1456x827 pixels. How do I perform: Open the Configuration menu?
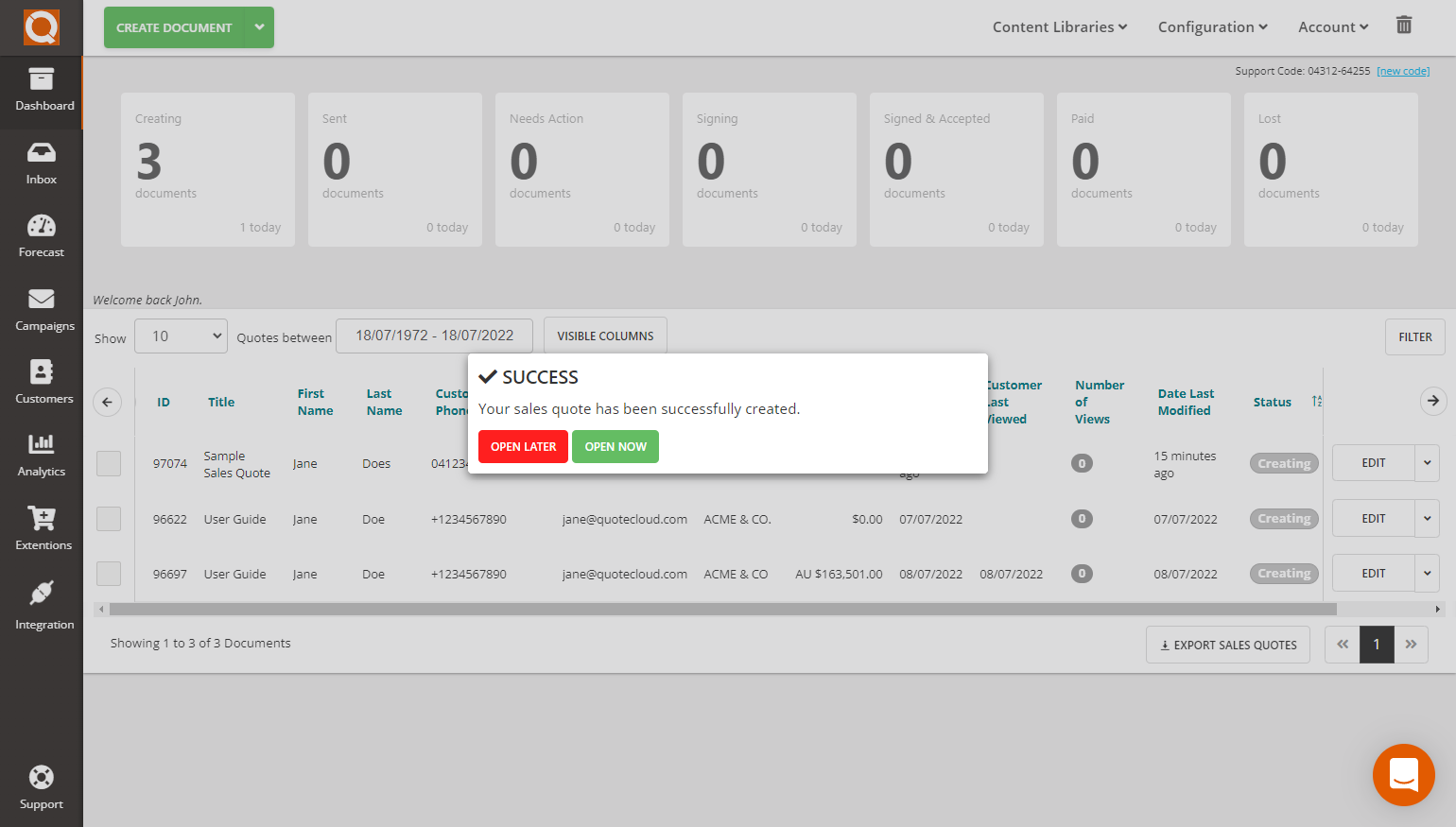click(x=1212, y=27)
